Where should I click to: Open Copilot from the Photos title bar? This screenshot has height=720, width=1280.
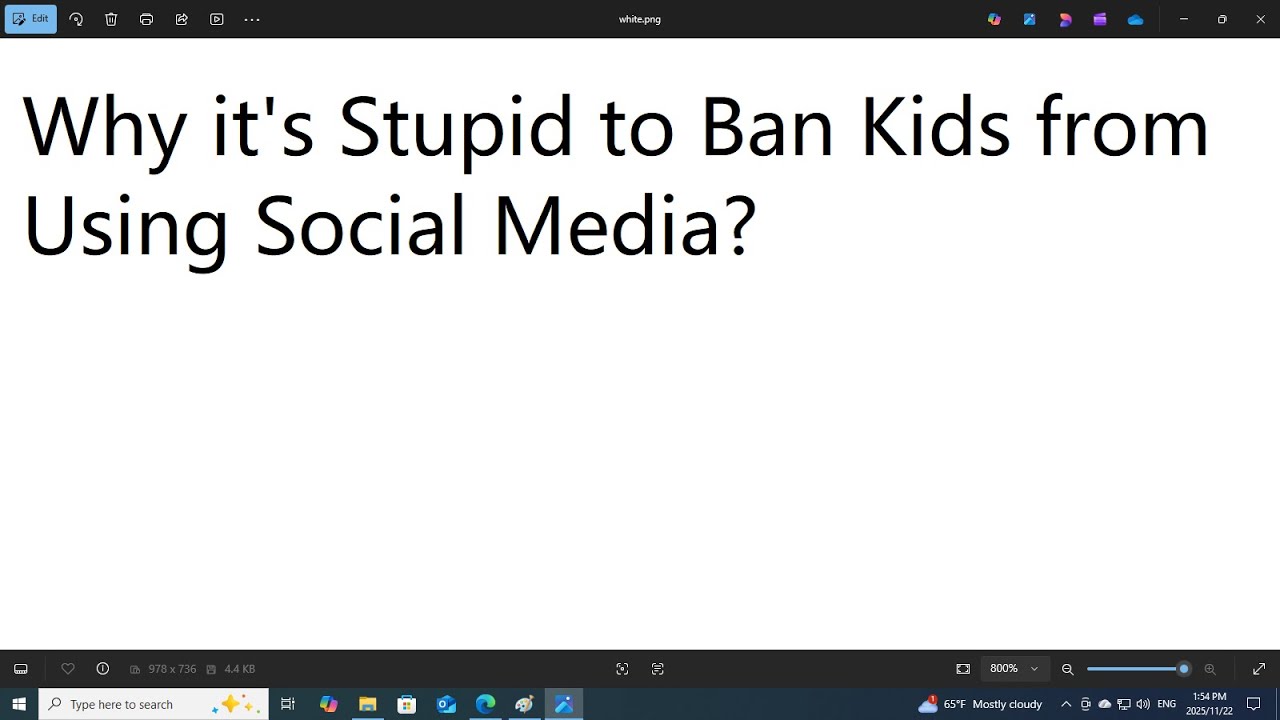[x=994, y=19]
